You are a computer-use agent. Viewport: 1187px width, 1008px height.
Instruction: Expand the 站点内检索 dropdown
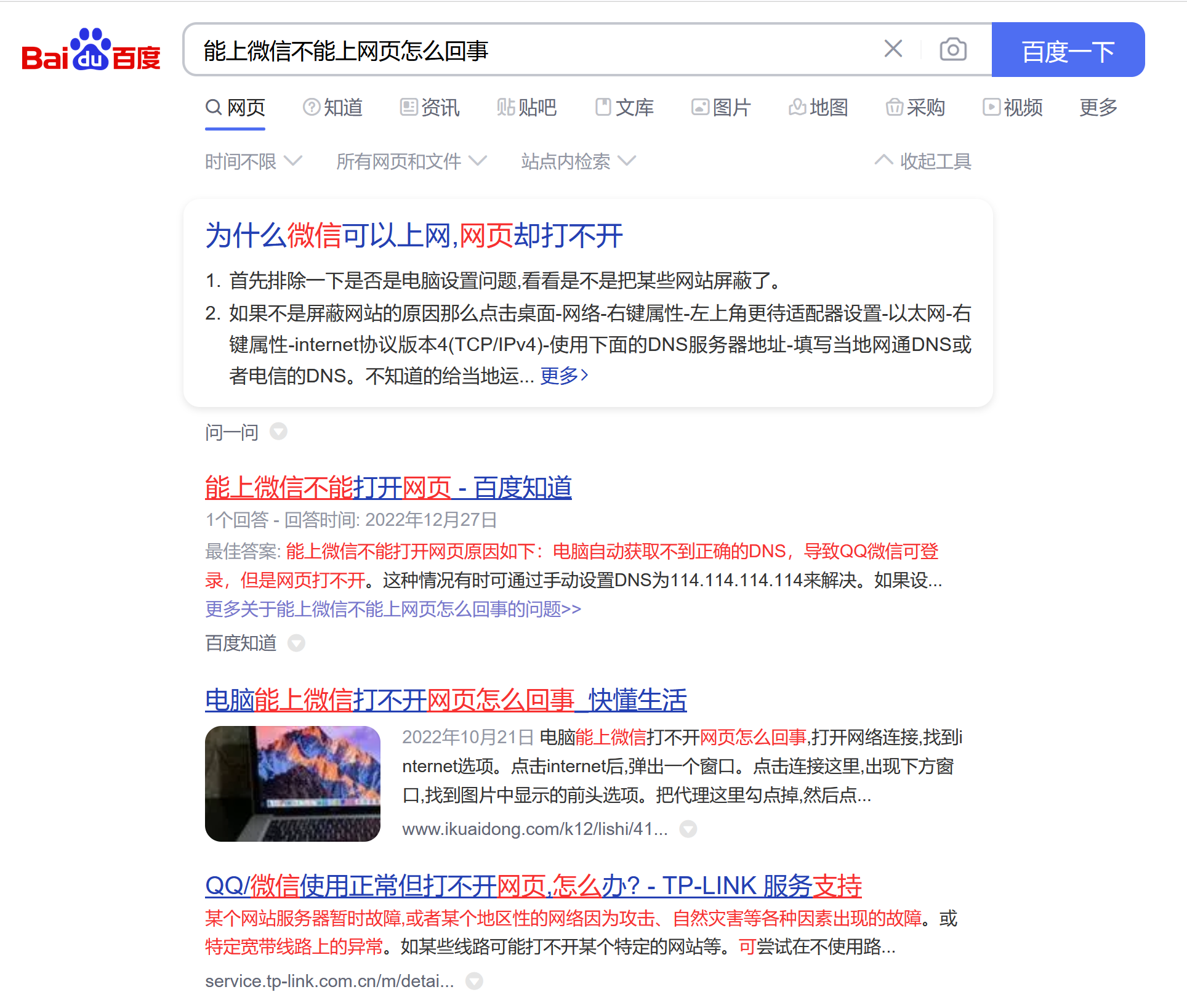click(x=578, y=161)
